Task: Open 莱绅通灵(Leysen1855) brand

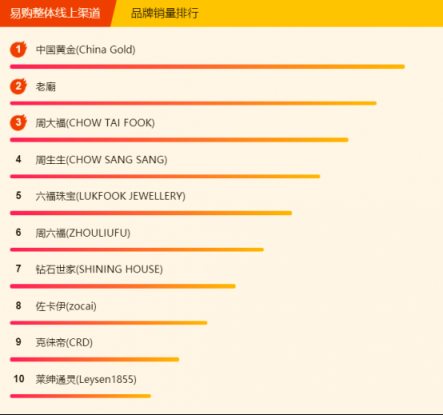Action: click(x=86, y=379)
